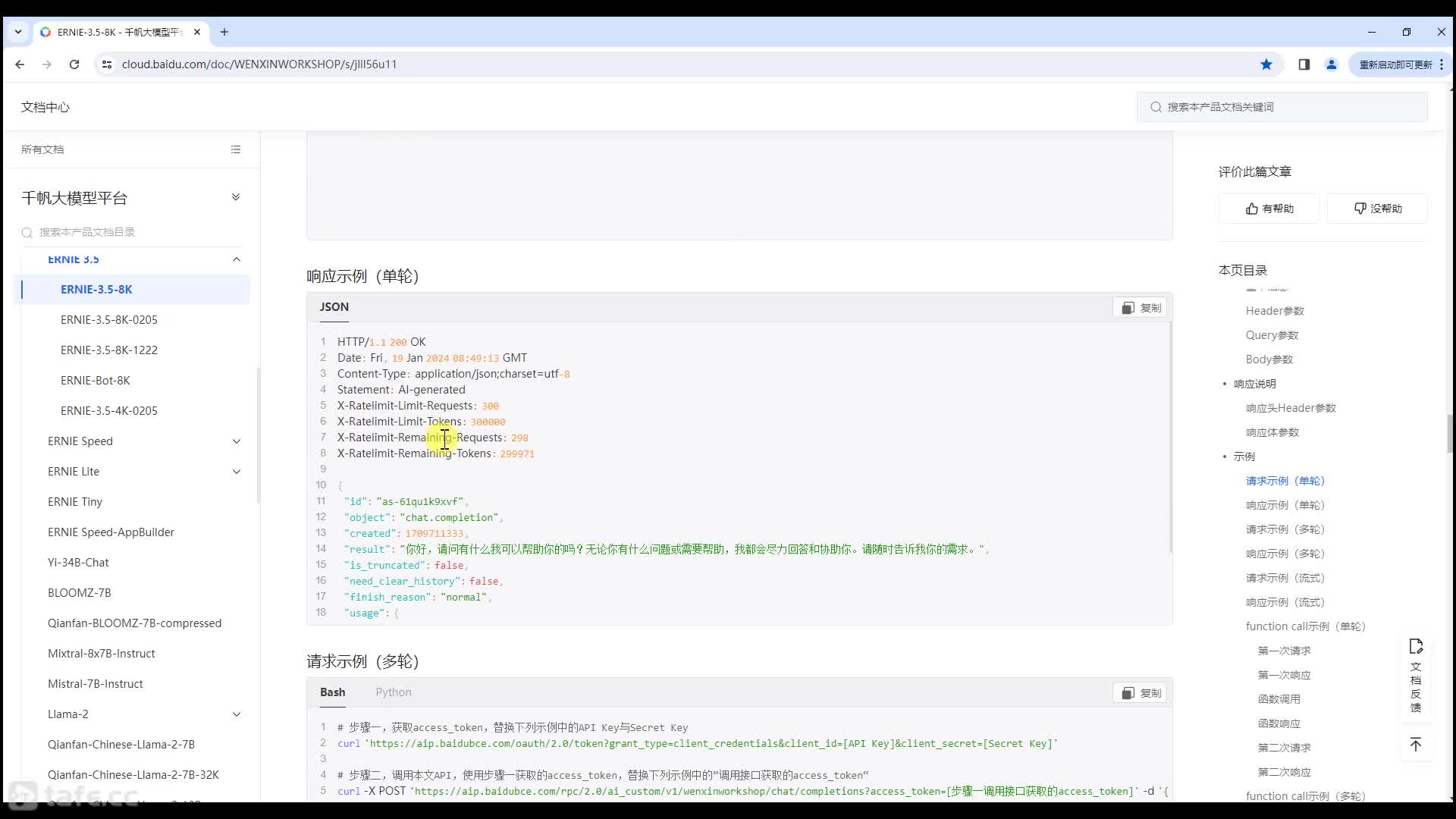Open Qianfan-Chinese-Llama-2-7B doc page
Image resolution: width=1456 pixels, height=819 pixels.
[x=121, y=744]
